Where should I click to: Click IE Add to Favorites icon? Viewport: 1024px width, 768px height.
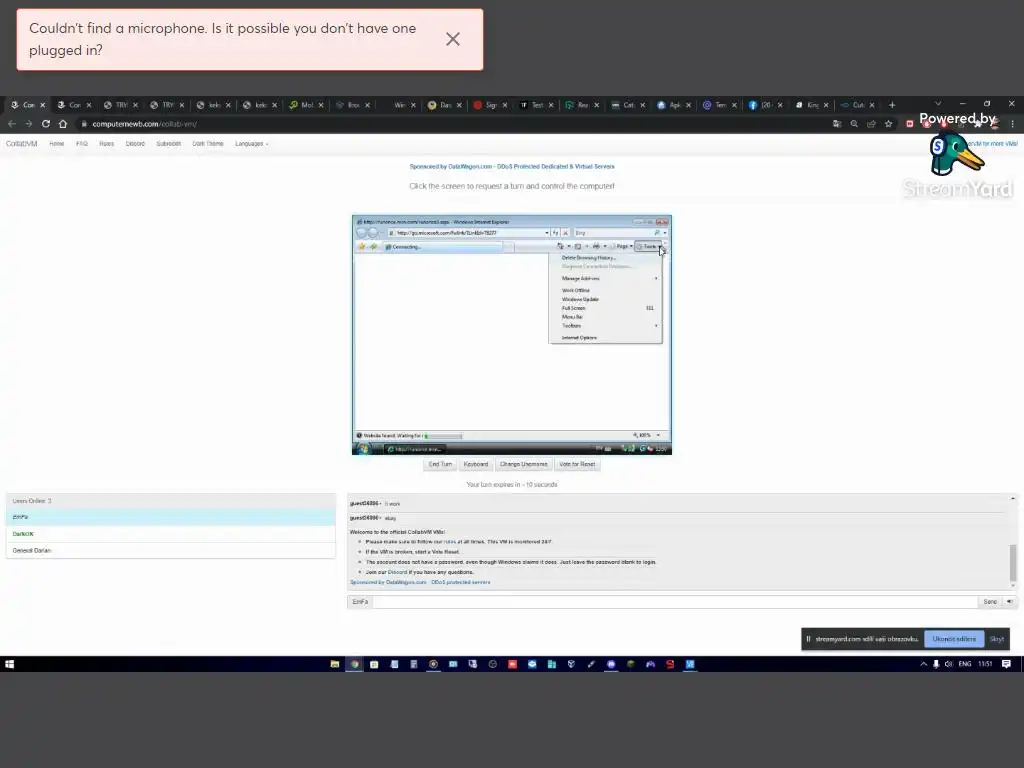coord(374,246)
